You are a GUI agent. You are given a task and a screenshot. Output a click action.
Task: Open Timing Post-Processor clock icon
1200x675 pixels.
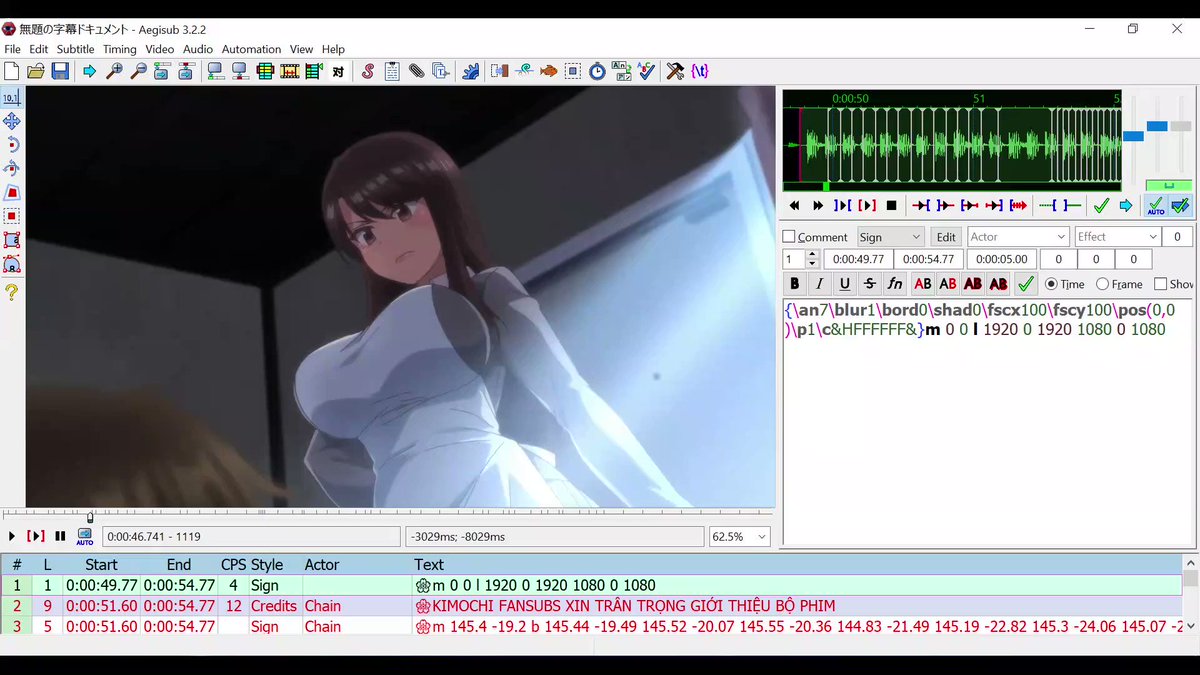[597, 71]
